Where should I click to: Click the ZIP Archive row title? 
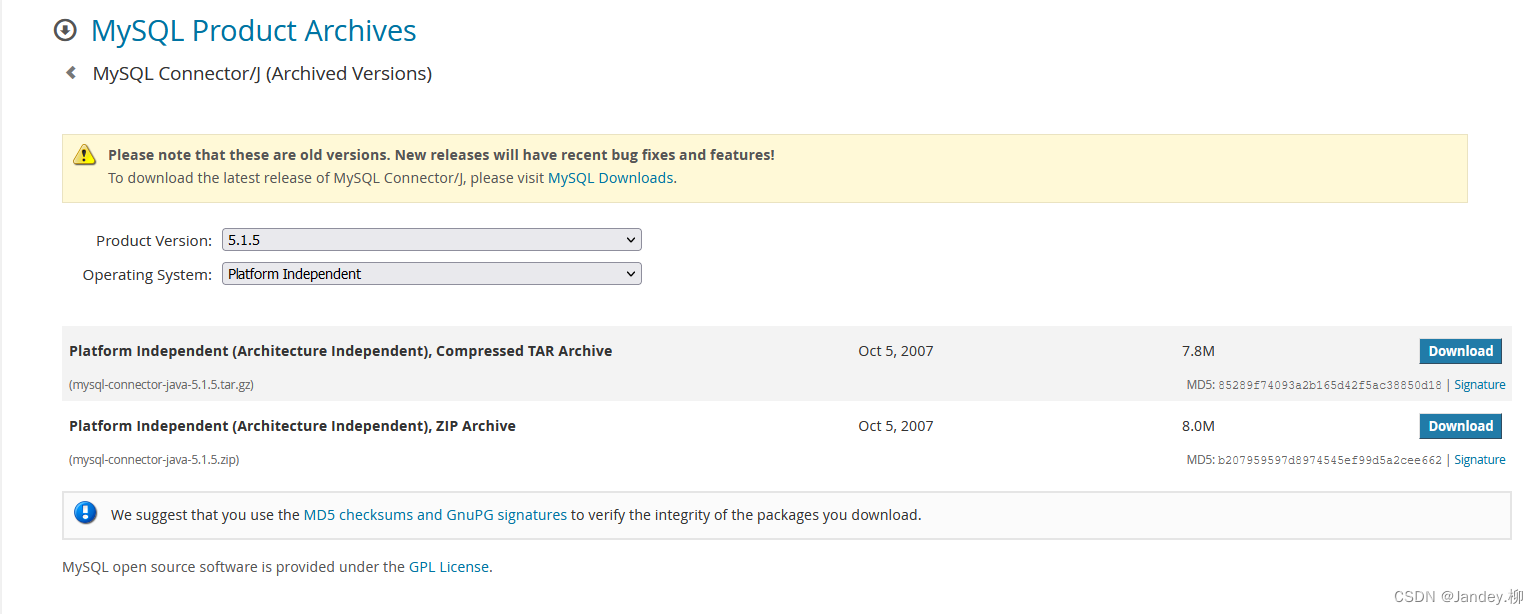[292, 426]
